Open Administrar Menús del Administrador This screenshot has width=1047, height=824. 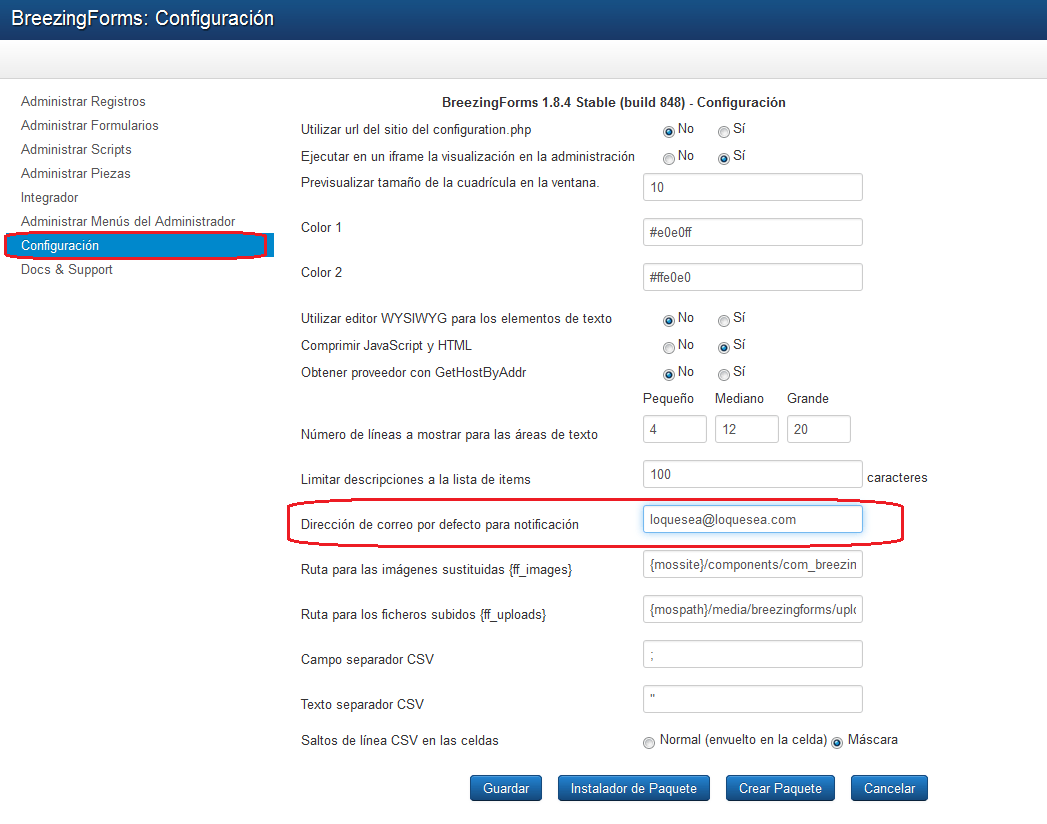(x=128, y=222)
